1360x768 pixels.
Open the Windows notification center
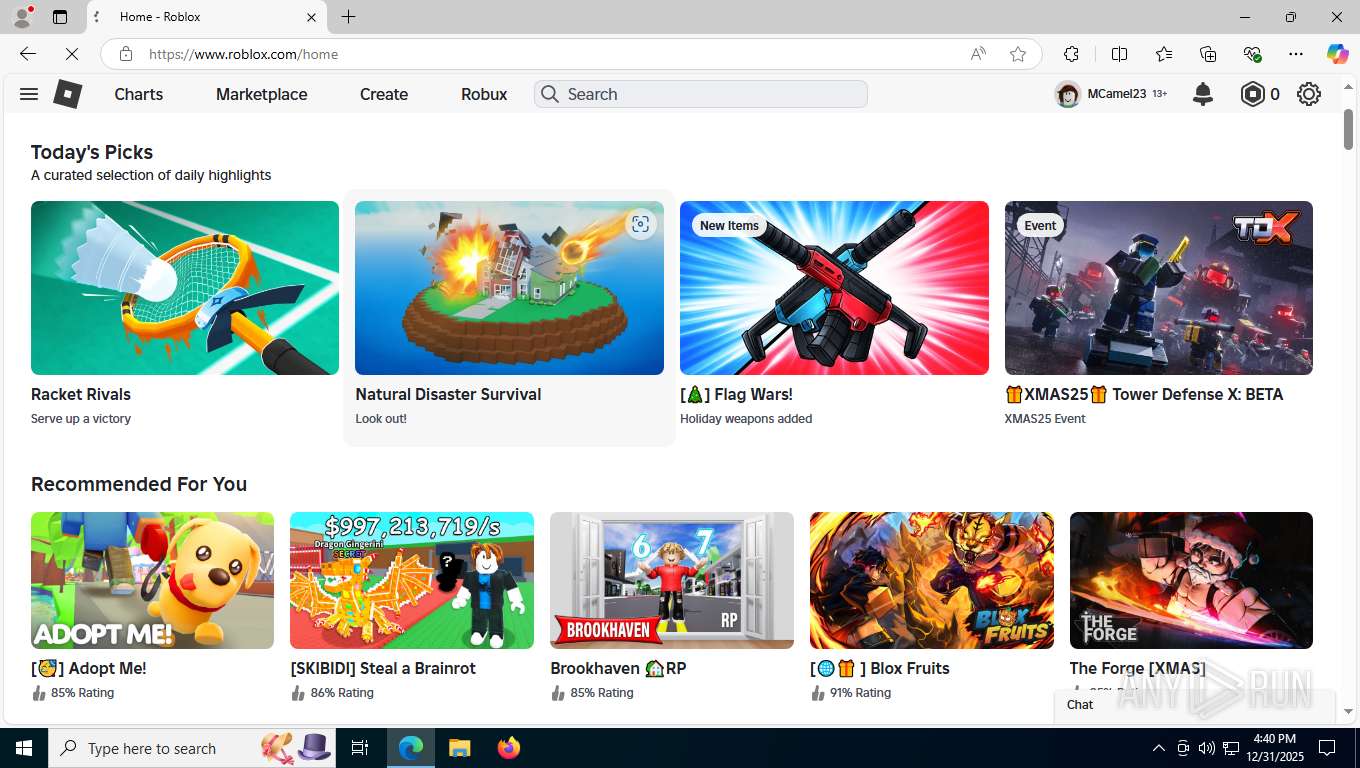1327,748
